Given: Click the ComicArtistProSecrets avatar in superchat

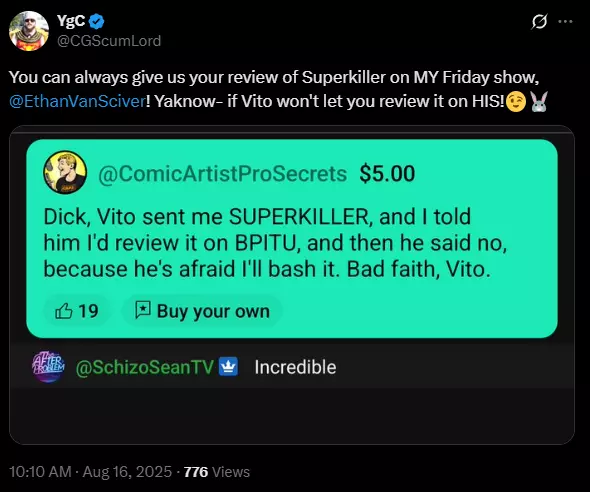Looking at the screenshot, I should click(65, 173).
